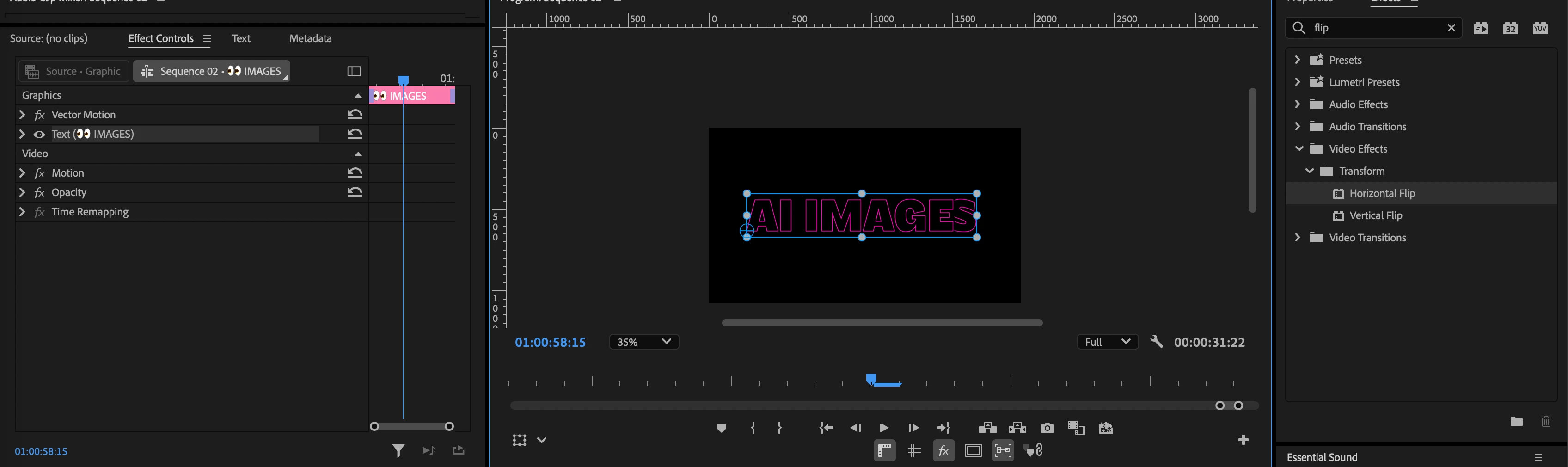Expand the Video Transitions folder
This screenshot has width=1568, height=467.
point(1297,238)
